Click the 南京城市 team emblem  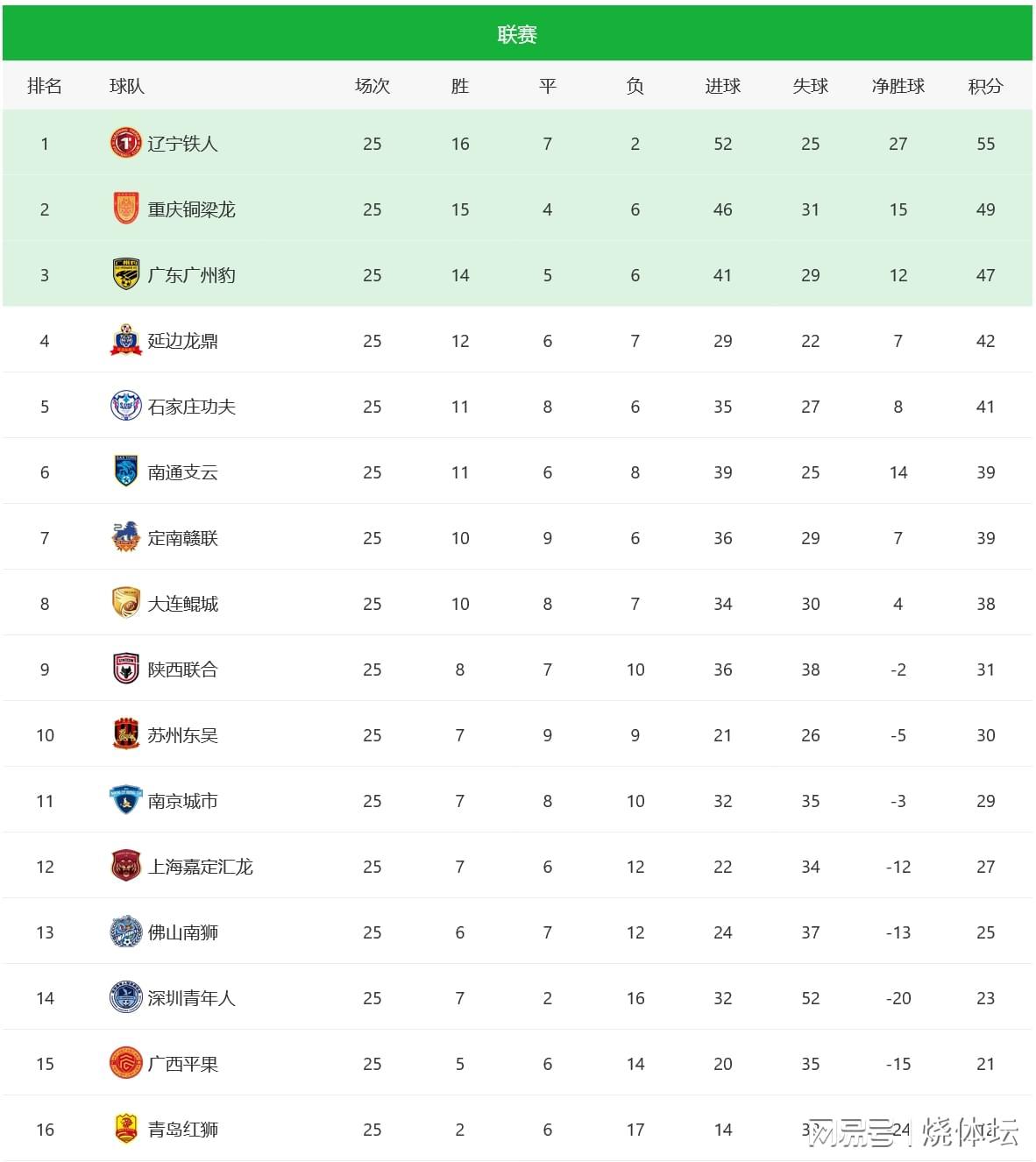(126, 800)
